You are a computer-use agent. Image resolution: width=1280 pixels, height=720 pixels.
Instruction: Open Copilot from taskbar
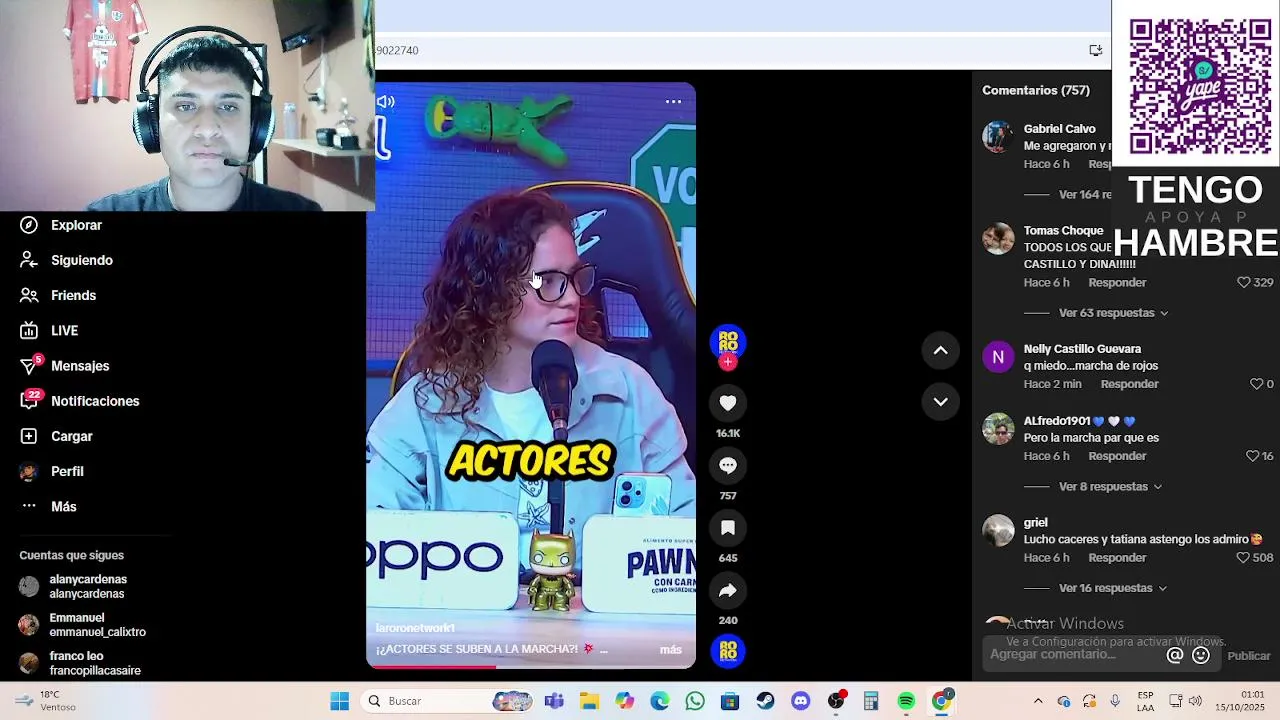pos(625,701)
